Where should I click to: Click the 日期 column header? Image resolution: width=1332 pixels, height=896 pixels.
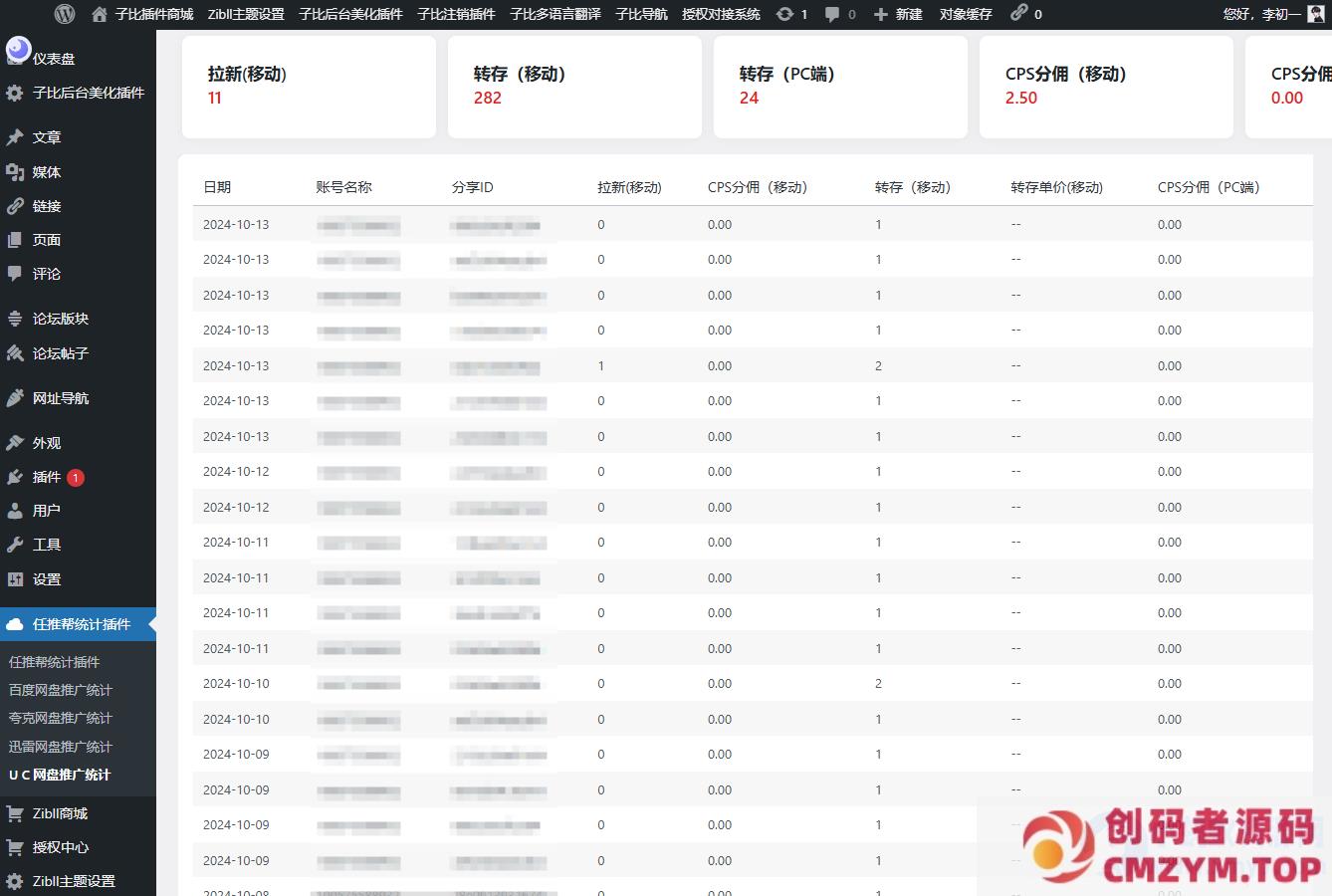coord(217,187)
